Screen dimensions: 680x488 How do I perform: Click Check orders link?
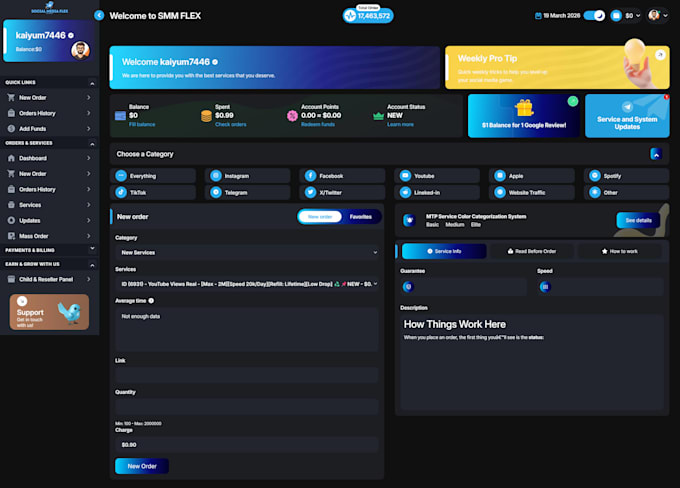point(230,124)
